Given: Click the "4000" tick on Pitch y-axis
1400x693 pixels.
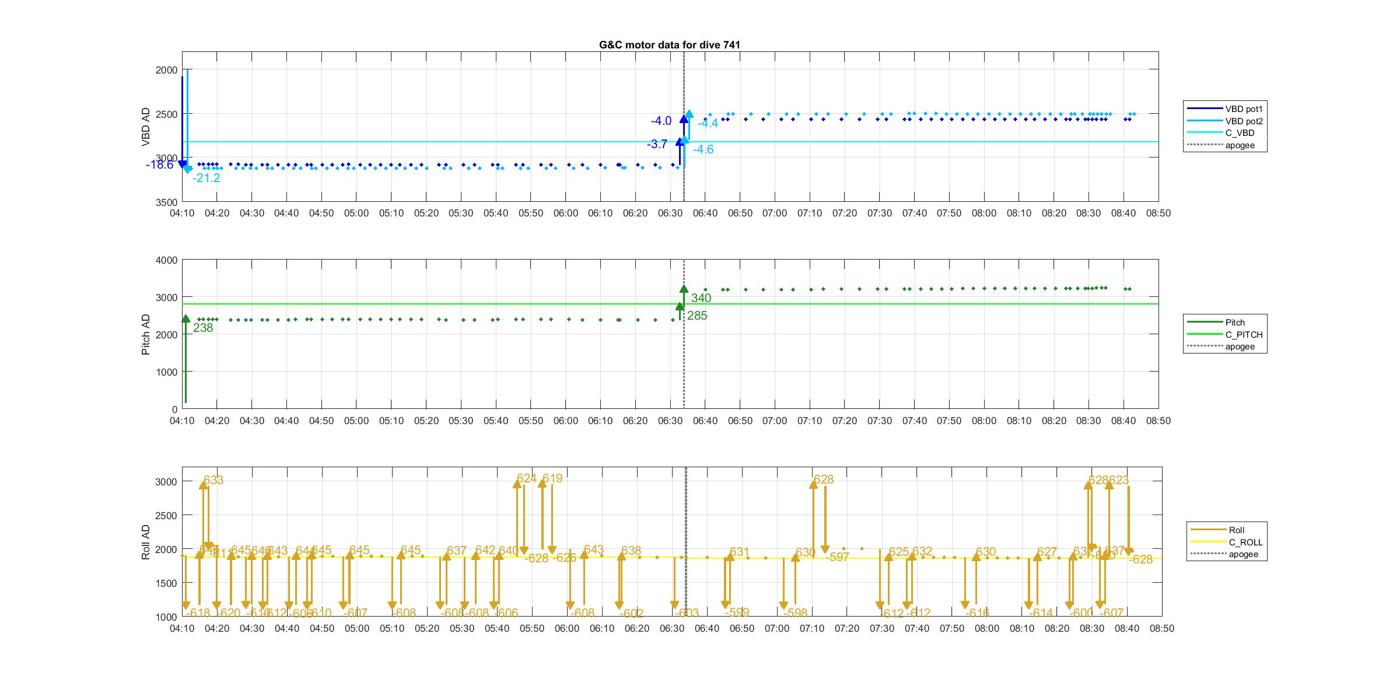Looking at the screenshot, I should (x=166, y=260).
